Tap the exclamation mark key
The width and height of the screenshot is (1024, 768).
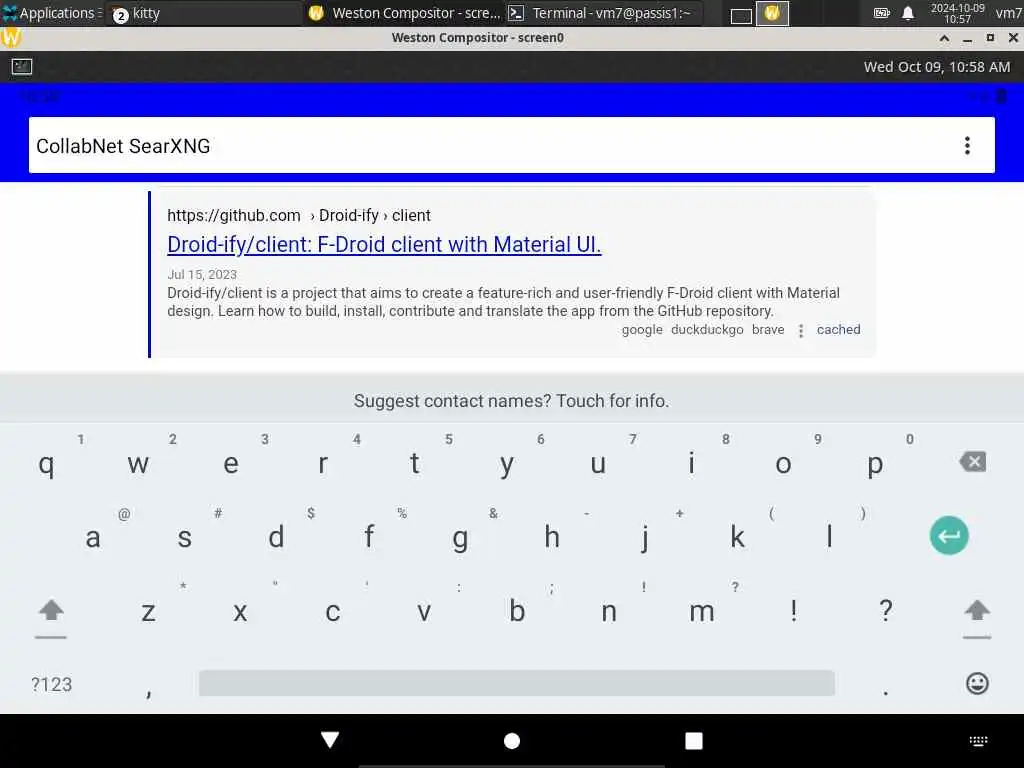[793, 611]
